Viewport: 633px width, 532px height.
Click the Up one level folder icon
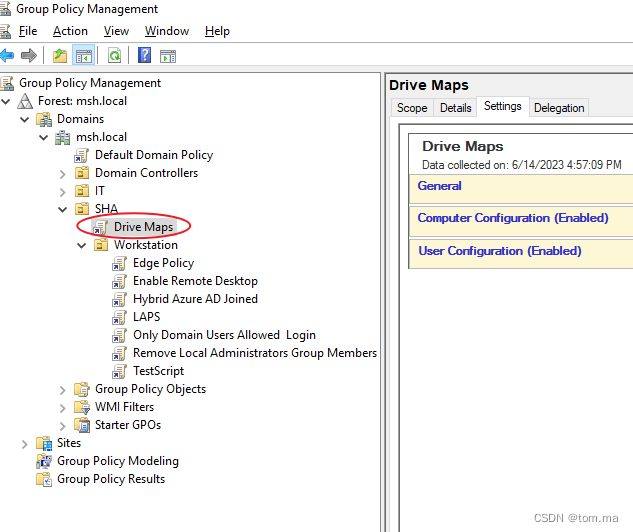coord(60,55)
